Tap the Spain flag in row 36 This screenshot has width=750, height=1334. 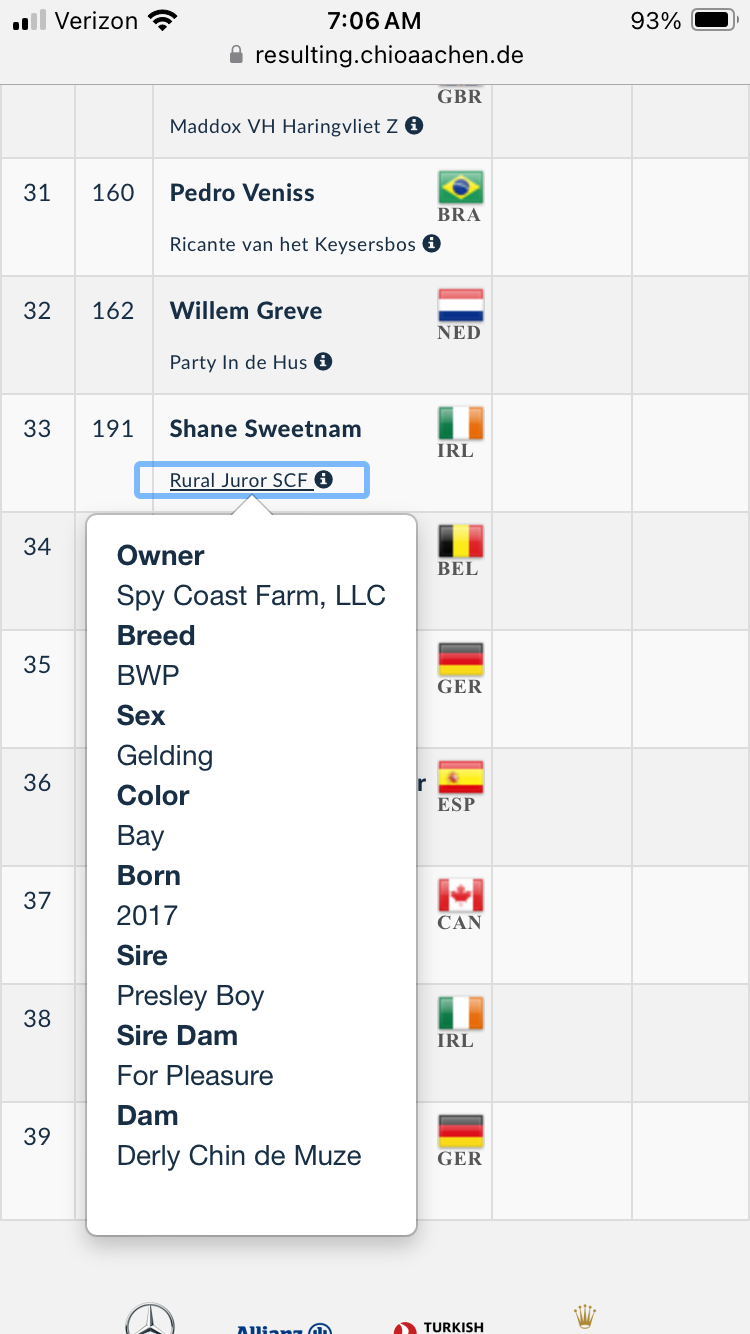[460, 777]
